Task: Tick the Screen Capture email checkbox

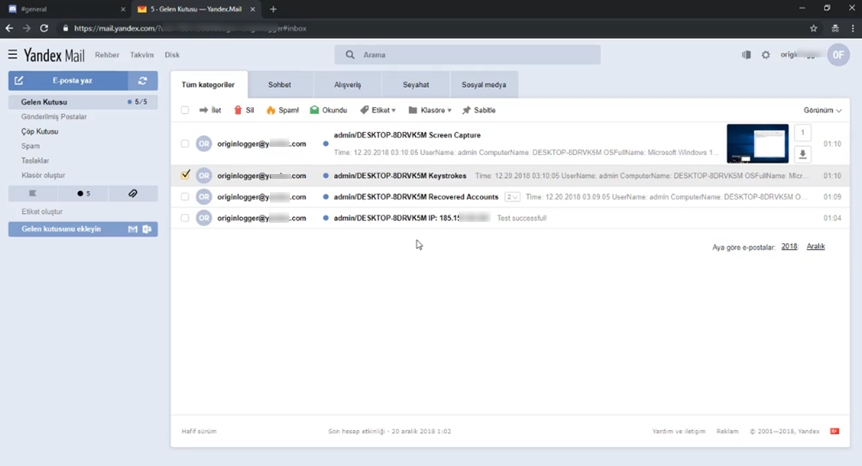Action: [x=185, y=144]
